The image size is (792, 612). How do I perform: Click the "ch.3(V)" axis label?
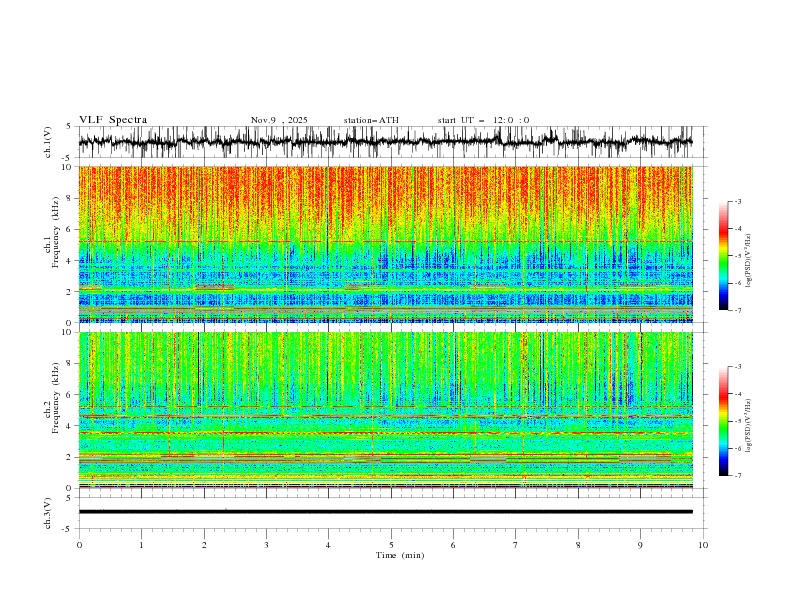[48, 513]
